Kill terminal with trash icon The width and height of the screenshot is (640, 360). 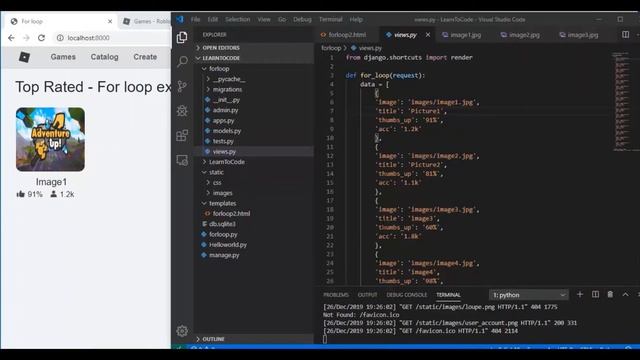tap(610, 294)
